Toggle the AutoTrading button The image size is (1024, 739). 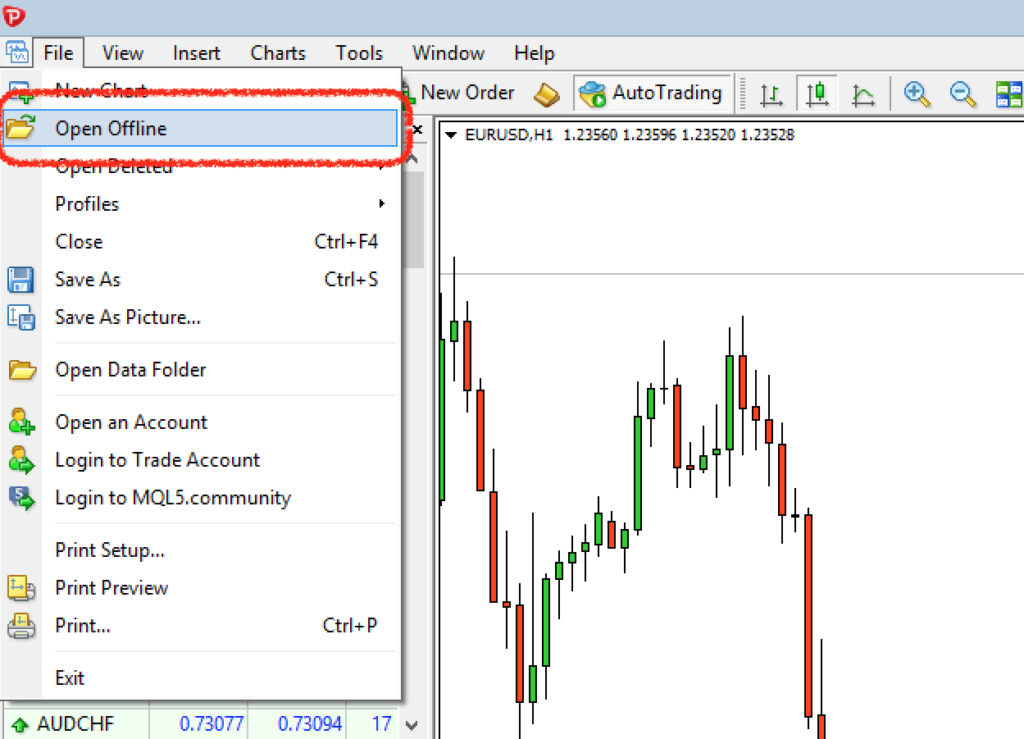coord(652,93)
